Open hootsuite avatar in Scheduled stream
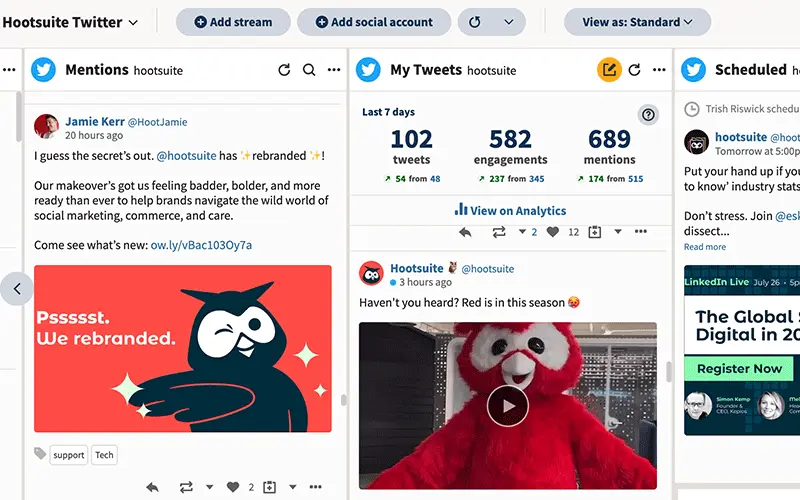The height and width of the screenshot is (500, 800). click(x=696, y=142)
